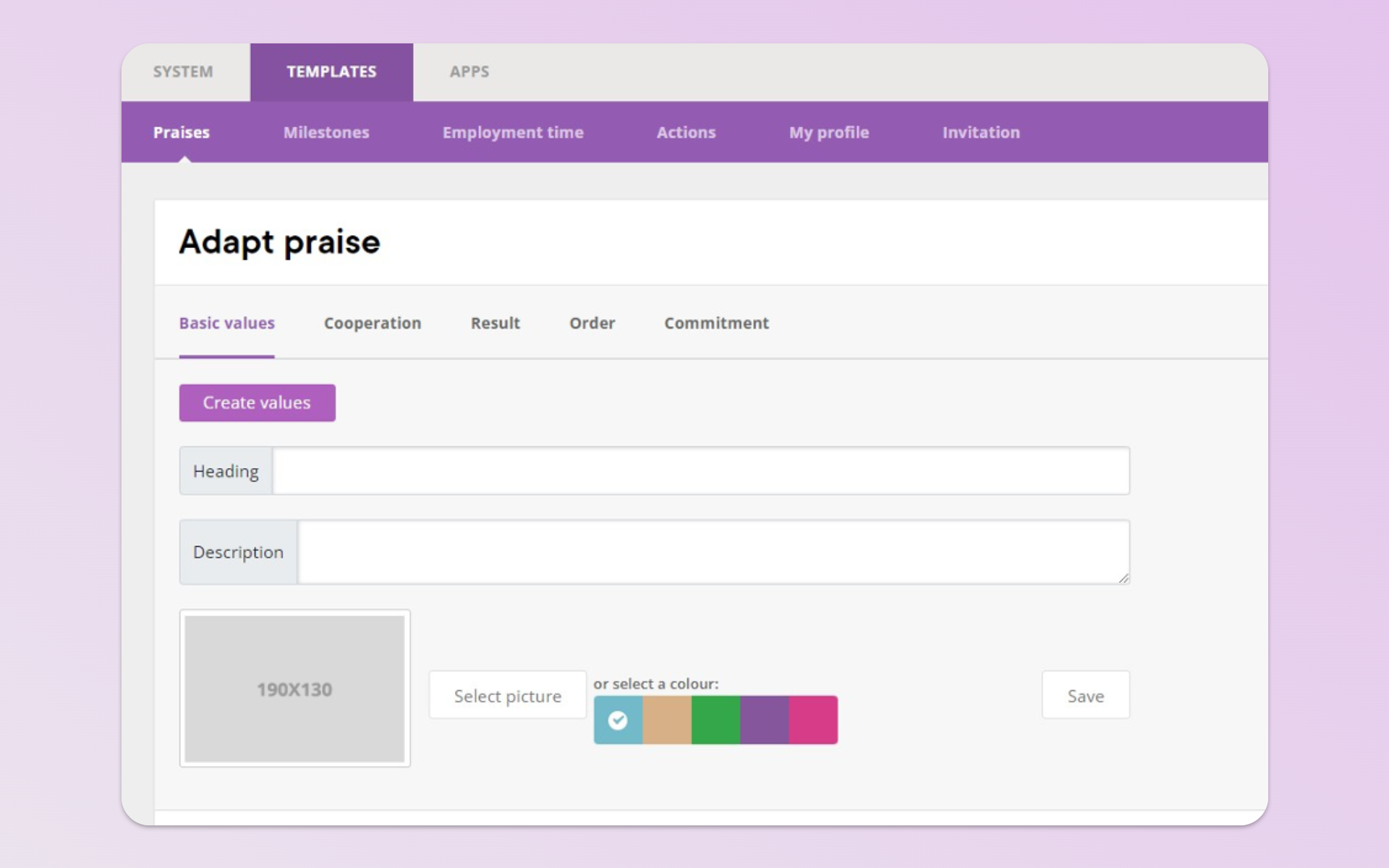Choose the green colour swatch
The width and height of the screenshot is (1389, 868).
coord(715,720)
